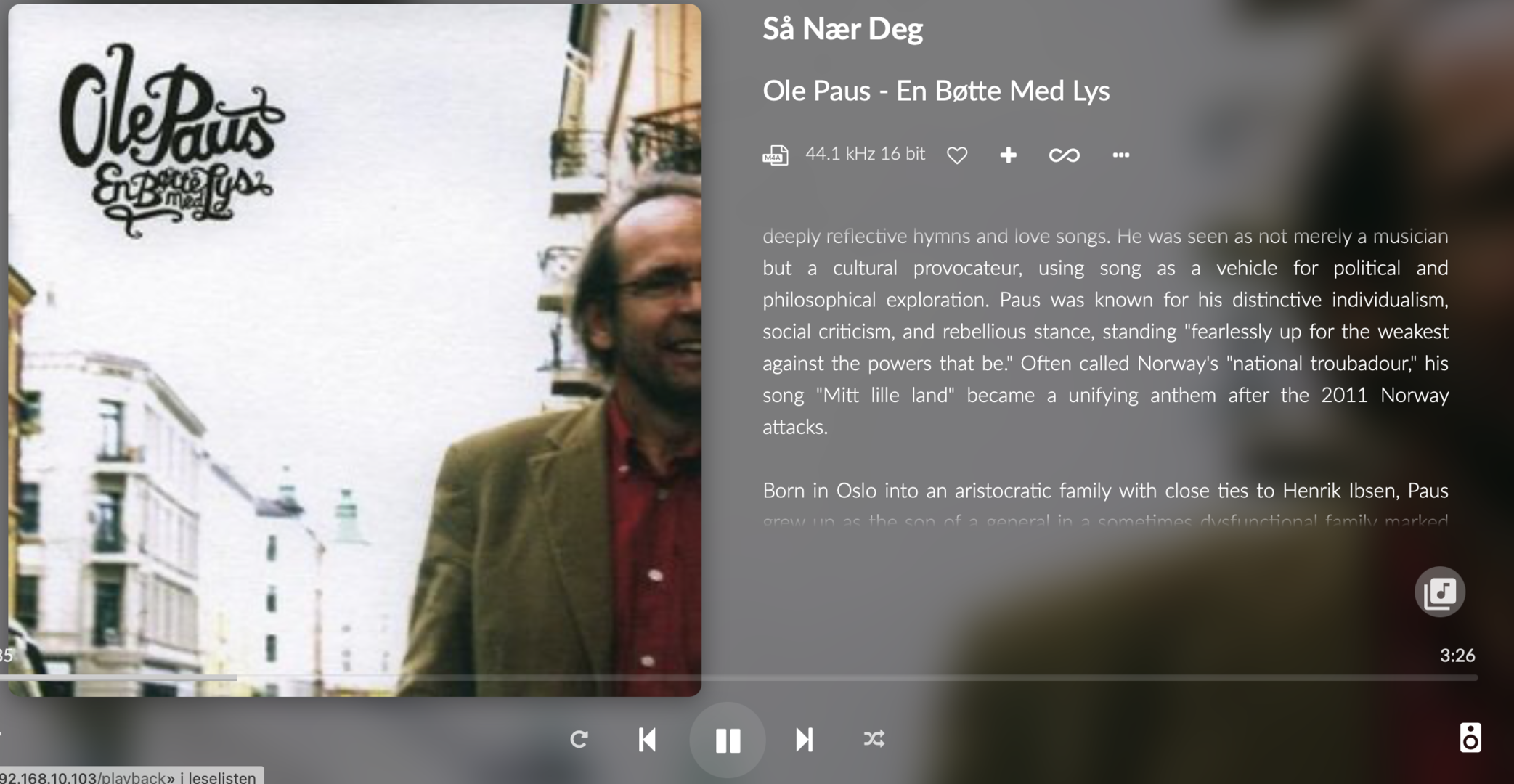Screen dimensions: 1514x784
Task: Expand the faded biography text at bottom
Action: click(x=1105, y=520)
